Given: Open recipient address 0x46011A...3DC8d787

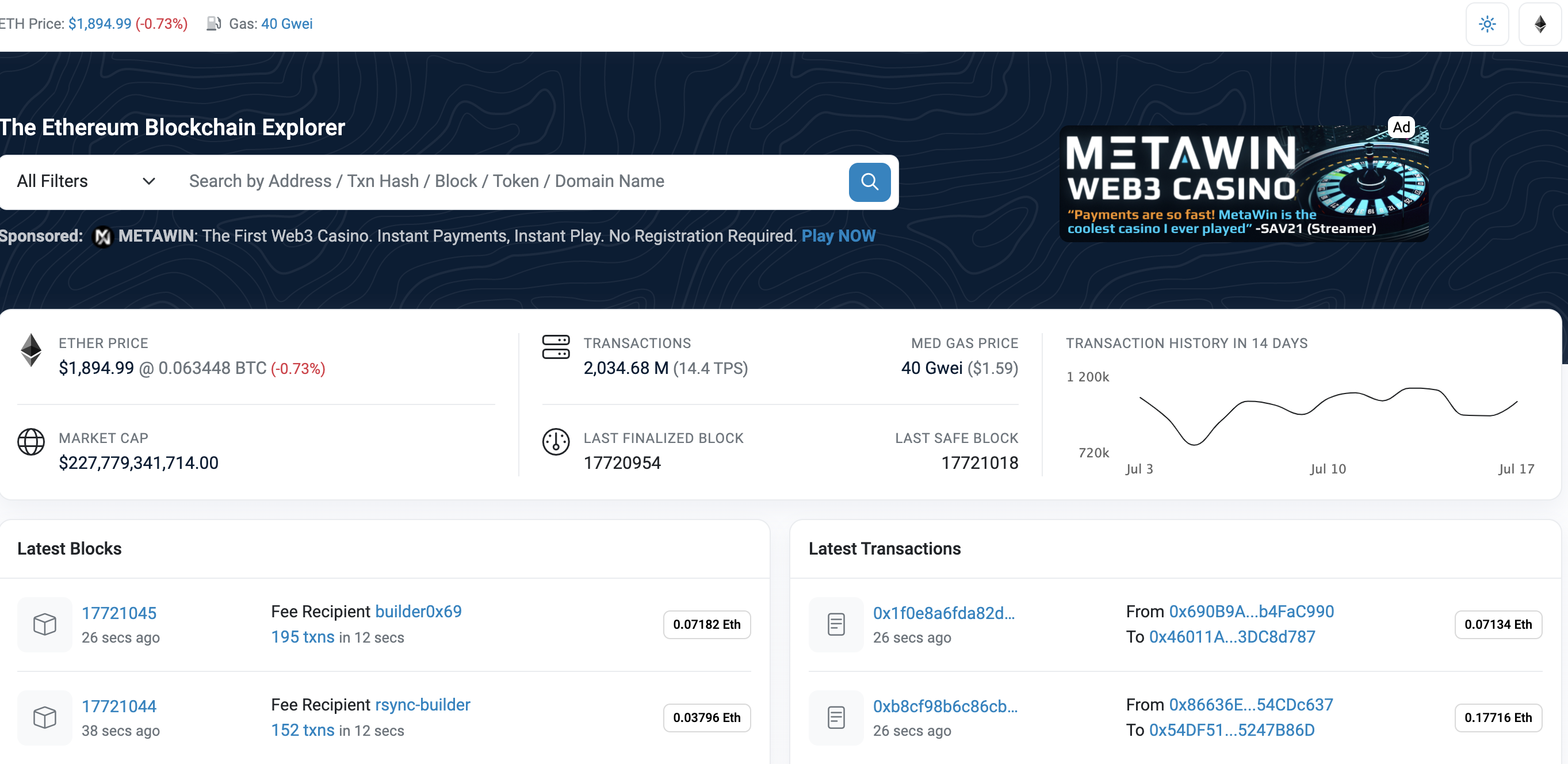Looking at the screenshot, I should coord(1232,637).
